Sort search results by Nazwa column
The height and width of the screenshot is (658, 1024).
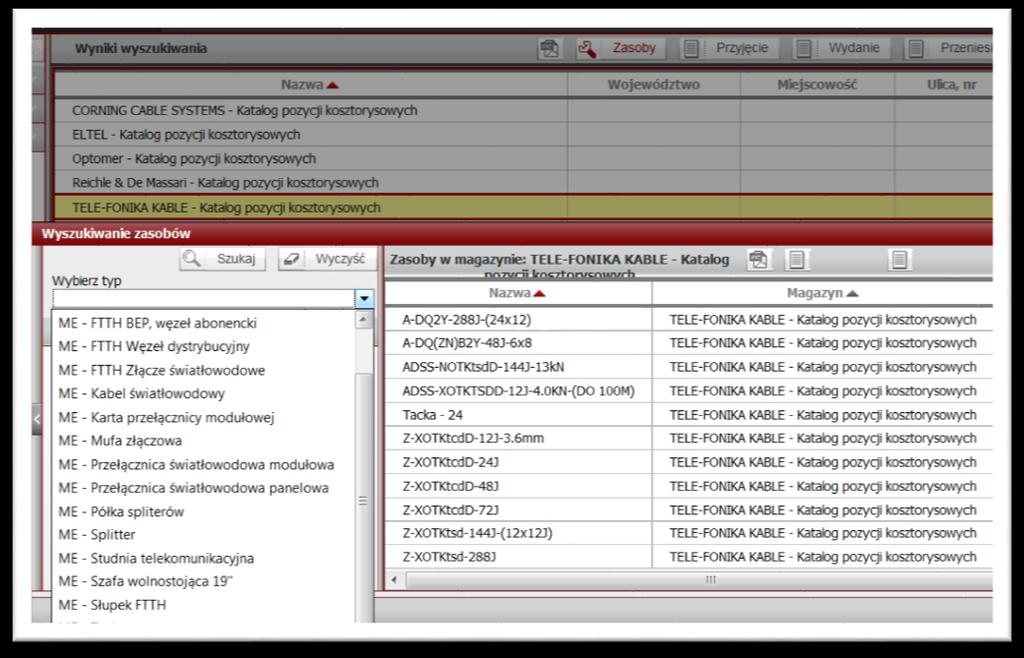310,85
